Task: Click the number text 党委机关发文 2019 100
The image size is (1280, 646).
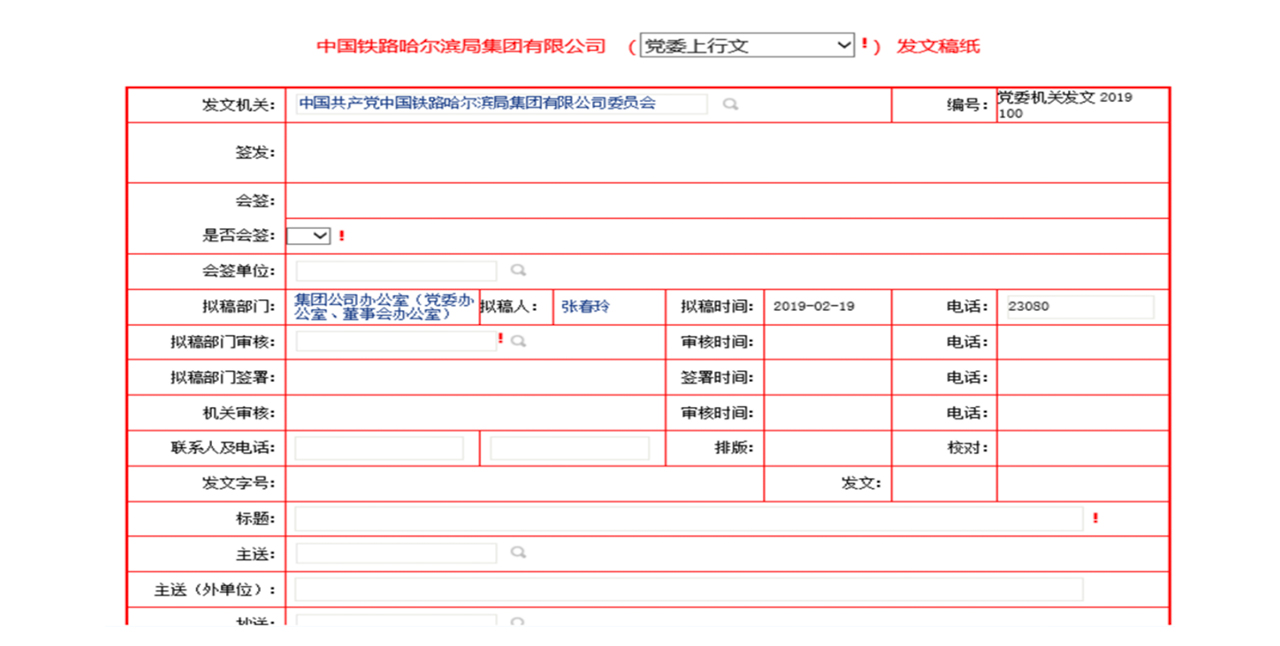Action: pos(1065,105)
